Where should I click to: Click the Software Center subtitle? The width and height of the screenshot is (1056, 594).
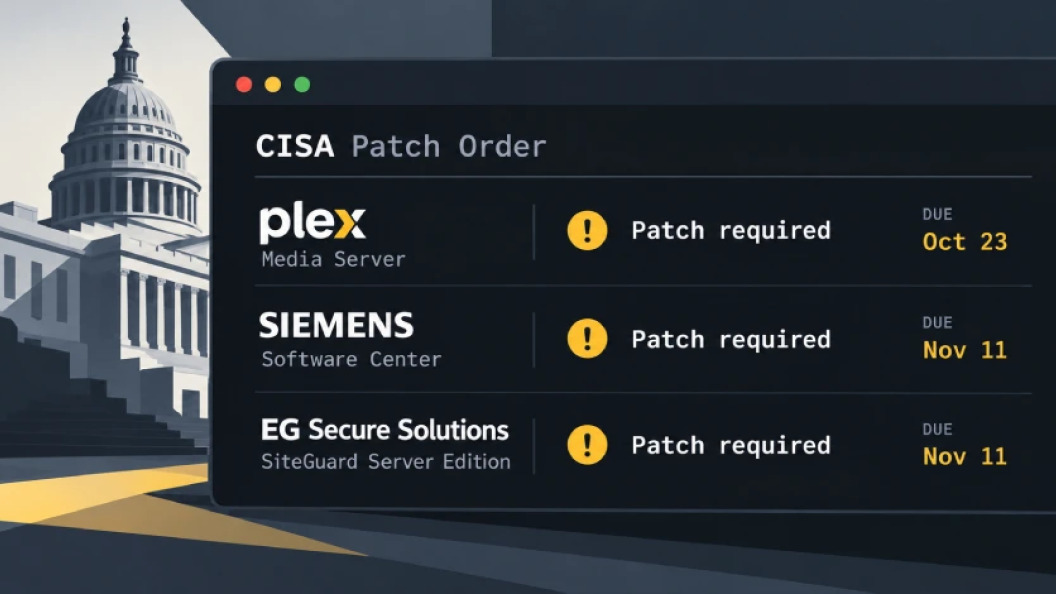click(352, 359)
